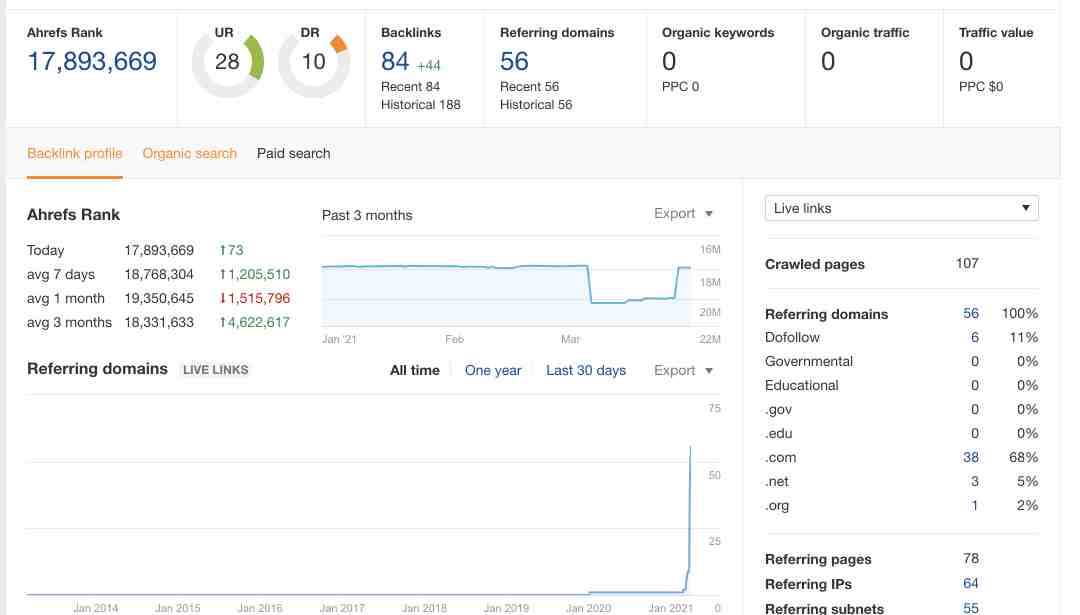Click the .com 68% percentage
The image size is (1080, 615).
pyautogui.click(x=1024, y=457)
